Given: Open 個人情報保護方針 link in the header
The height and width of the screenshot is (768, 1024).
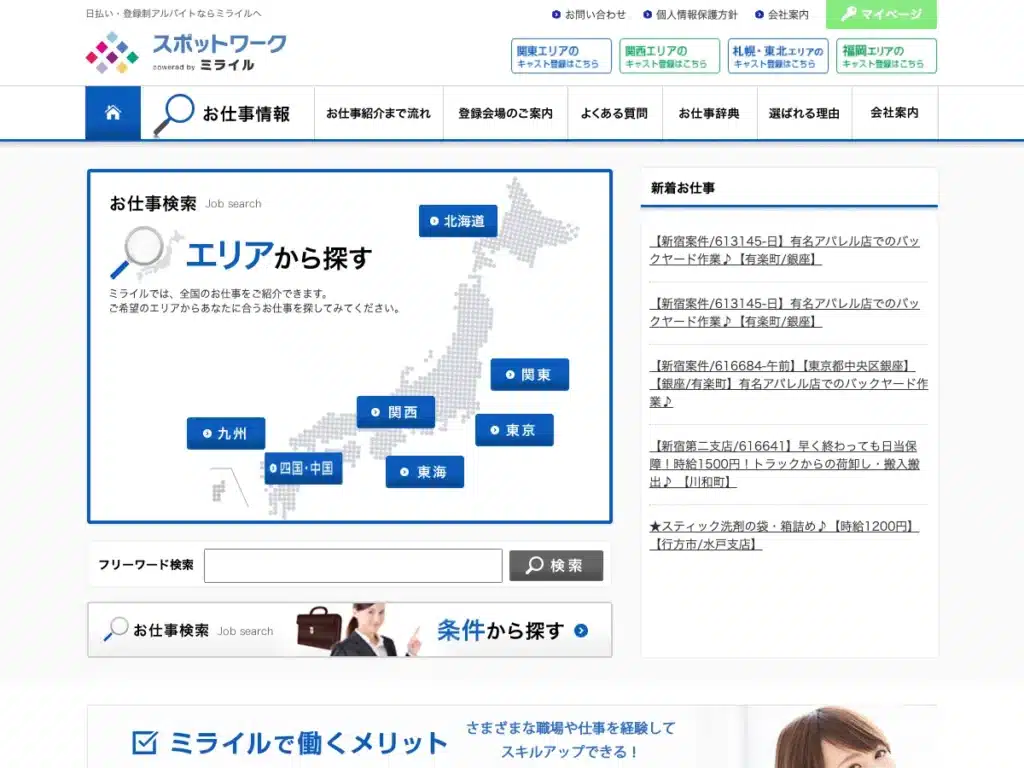Looking at the screenshot, I should click(690, 14).
